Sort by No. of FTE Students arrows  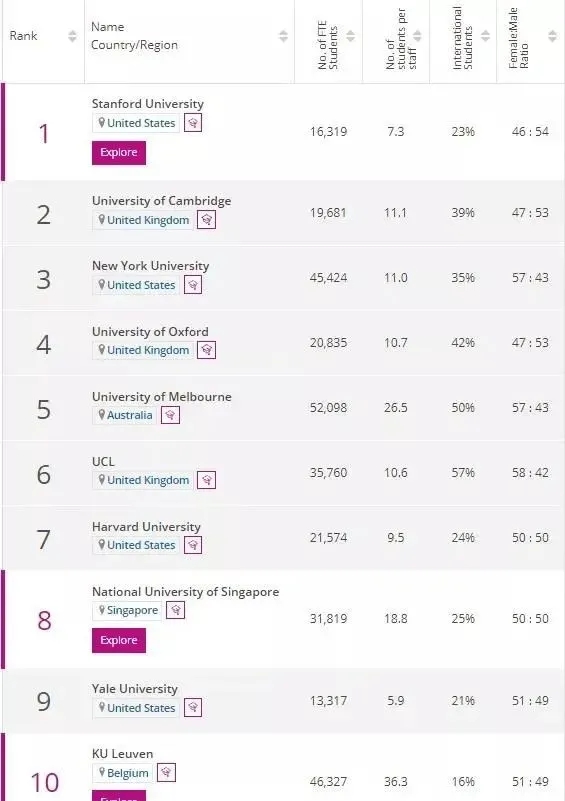(x=350, y=36)
